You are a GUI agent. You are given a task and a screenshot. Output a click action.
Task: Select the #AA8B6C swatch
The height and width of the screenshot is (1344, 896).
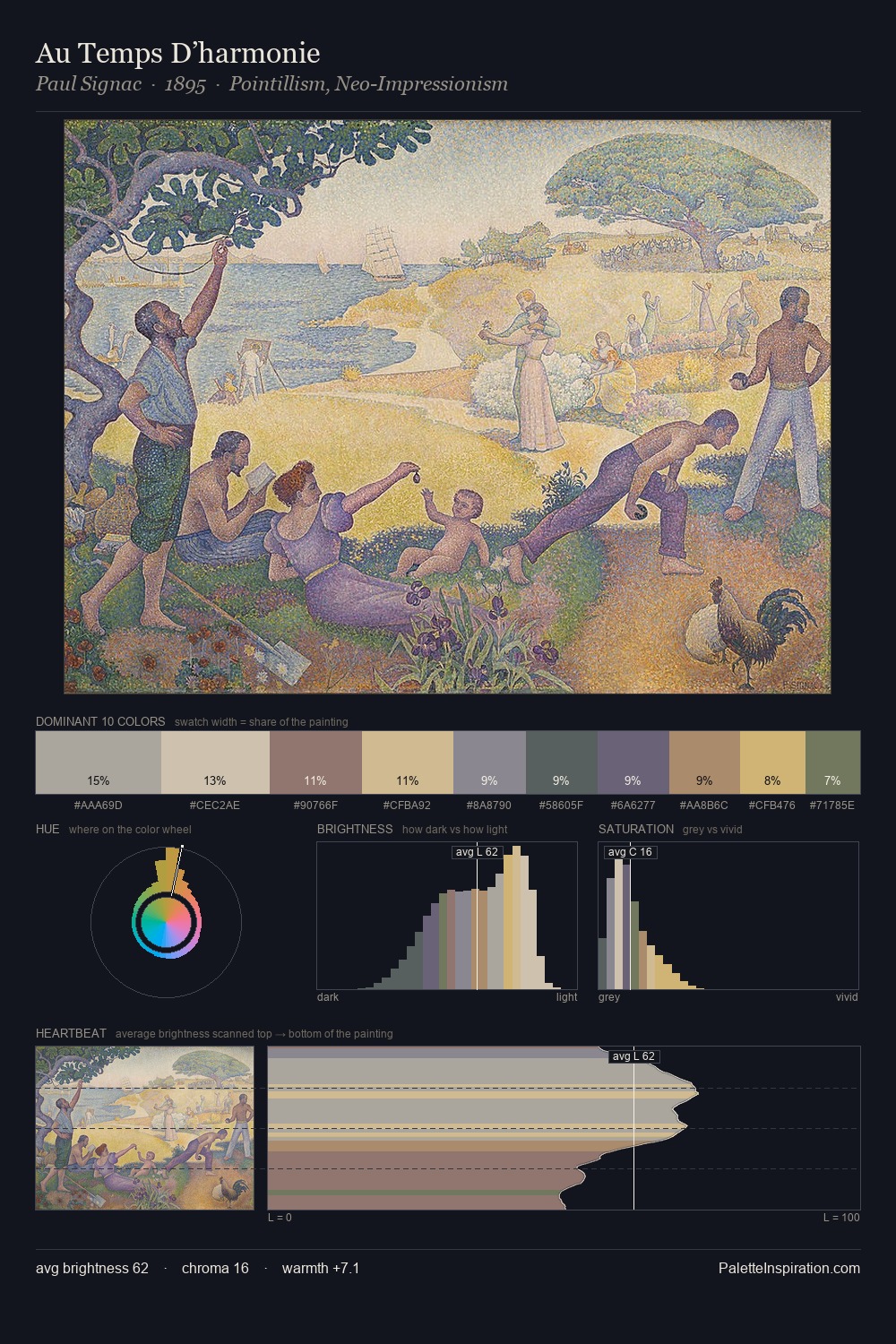pos(705,762)
